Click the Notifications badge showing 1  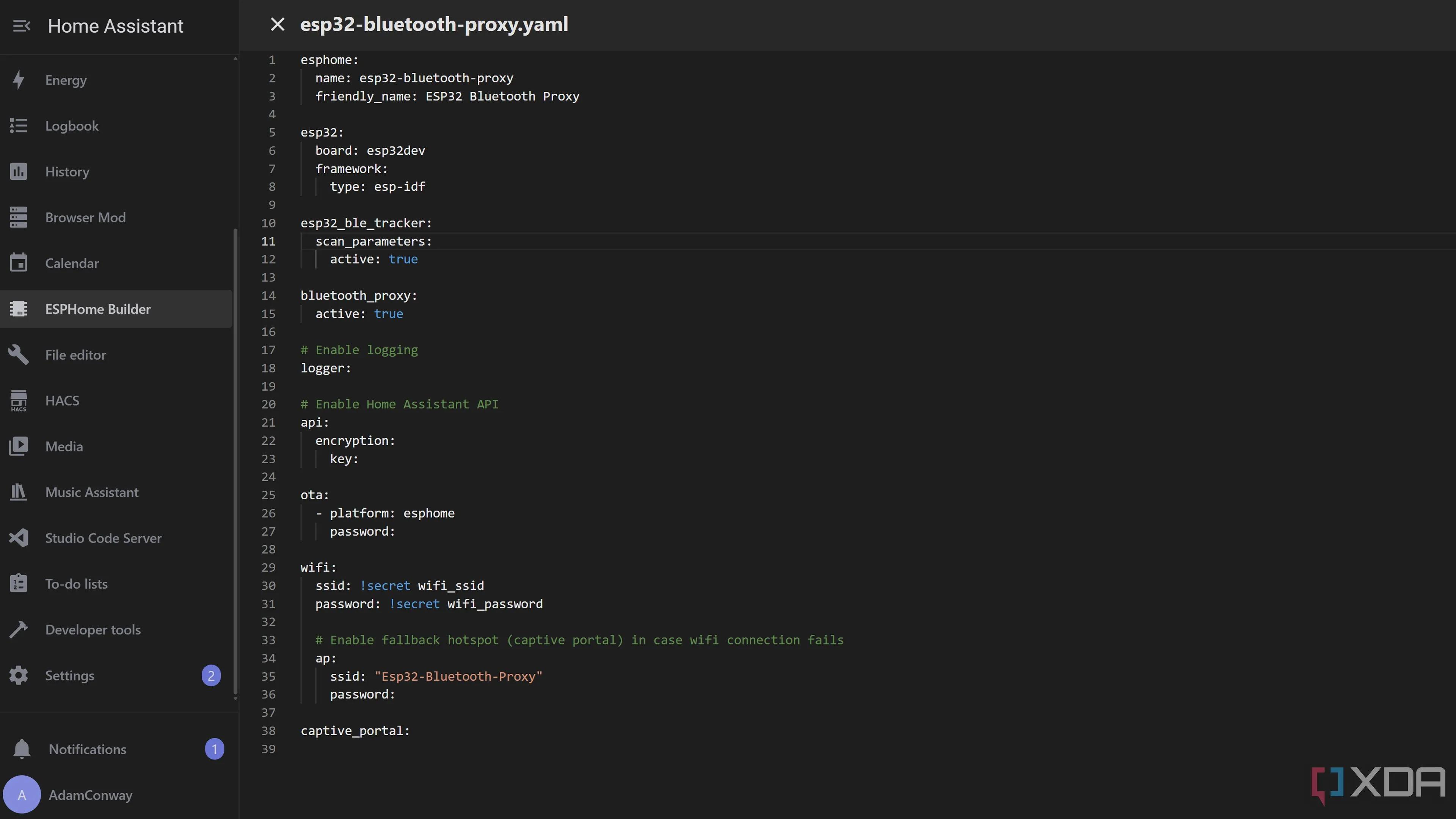(x=214, y=749)
